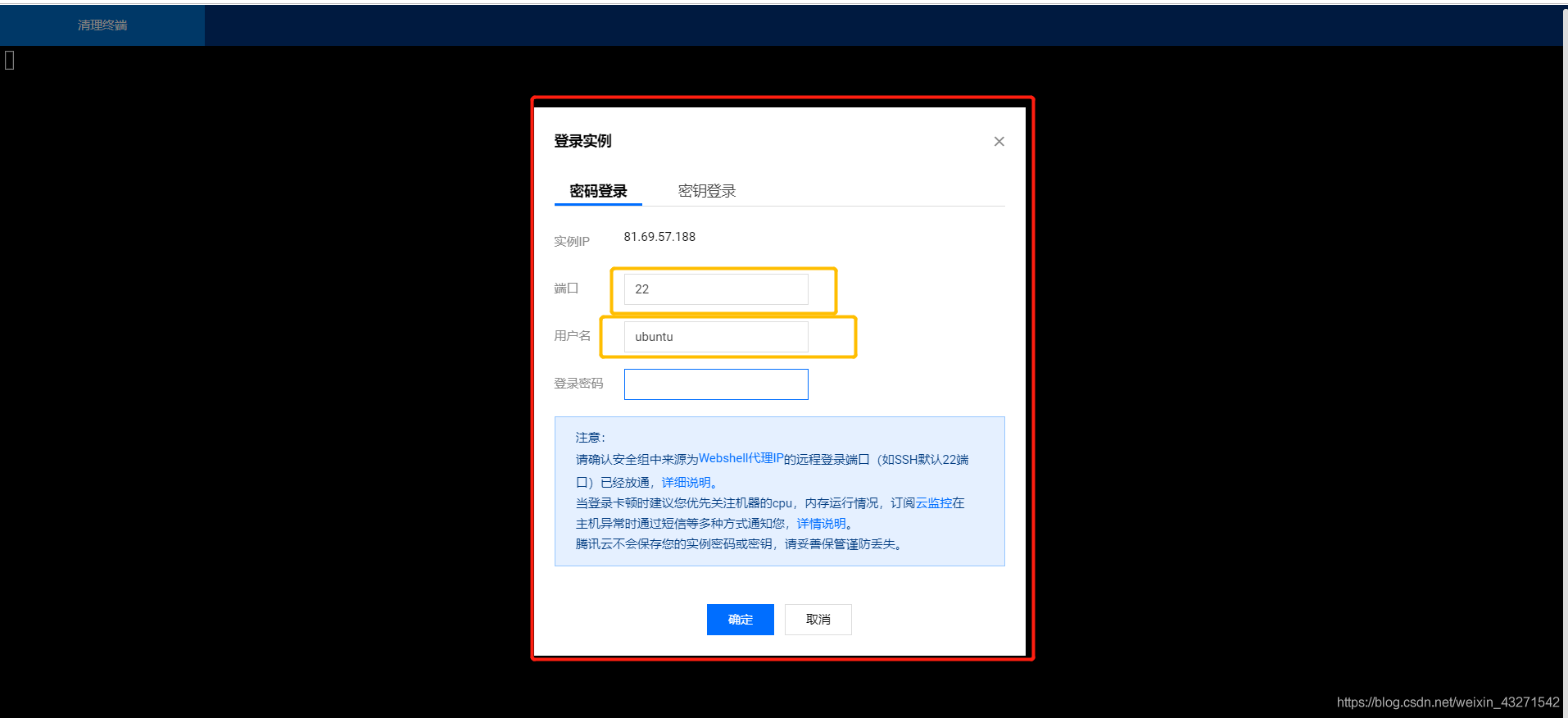Click the 登录实例 dialog title

pyautogui.click(x=582, y=141)
